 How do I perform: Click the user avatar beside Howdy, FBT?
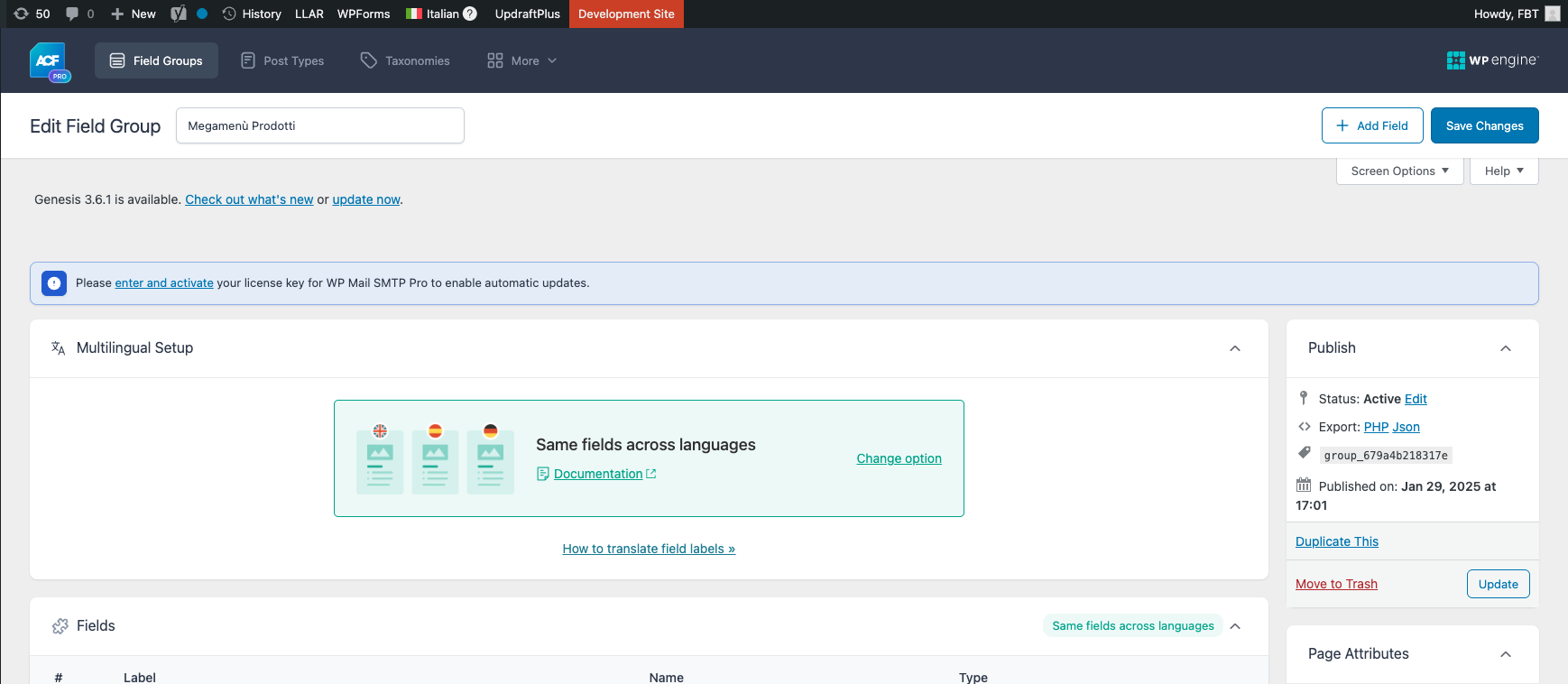pos(1552,14)
